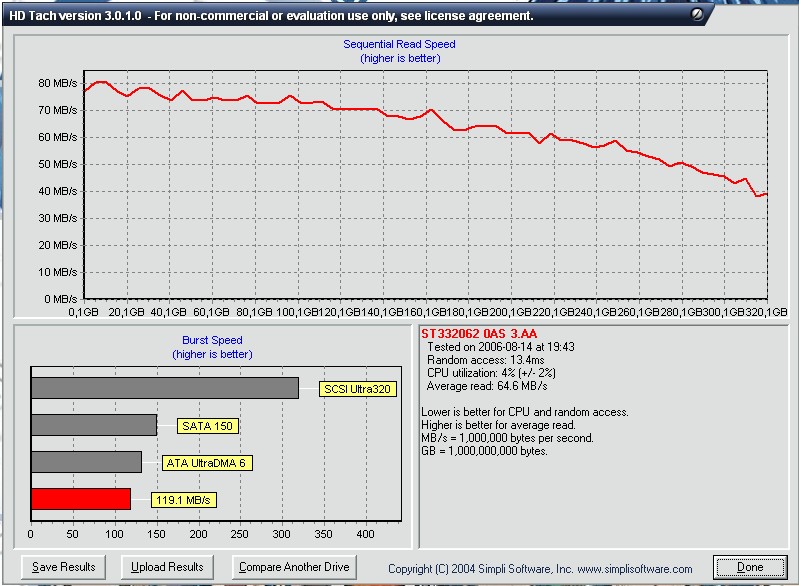Select the 119.1 MB/s burst label
This screenshot has width=799, height=586.
click(x=183, y=500)
